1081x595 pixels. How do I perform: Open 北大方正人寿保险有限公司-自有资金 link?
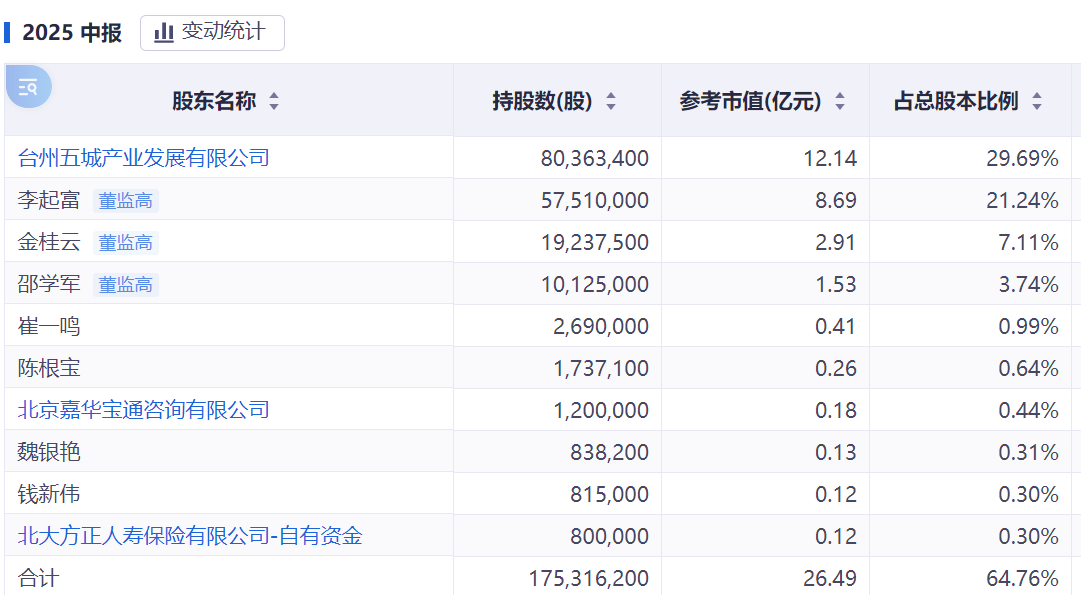[190, 536]
